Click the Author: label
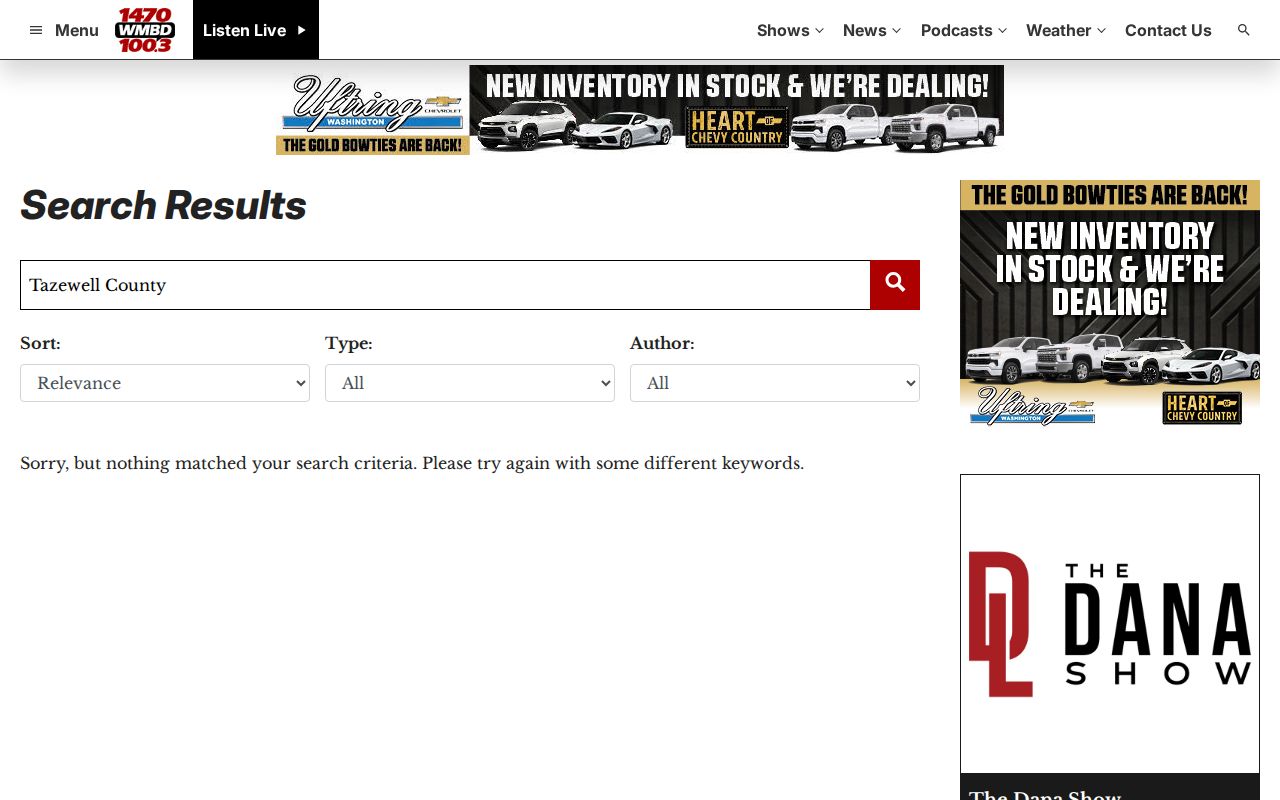 pyautogui.click(x=662, y=343)
